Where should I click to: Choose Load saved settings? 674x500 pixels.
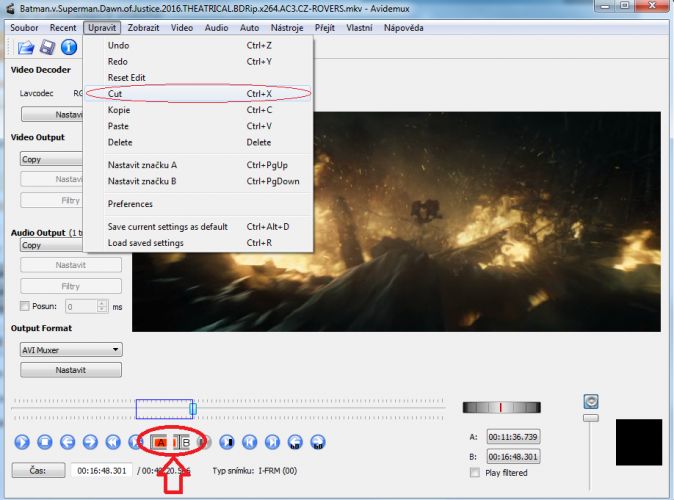tap(198, 242)
